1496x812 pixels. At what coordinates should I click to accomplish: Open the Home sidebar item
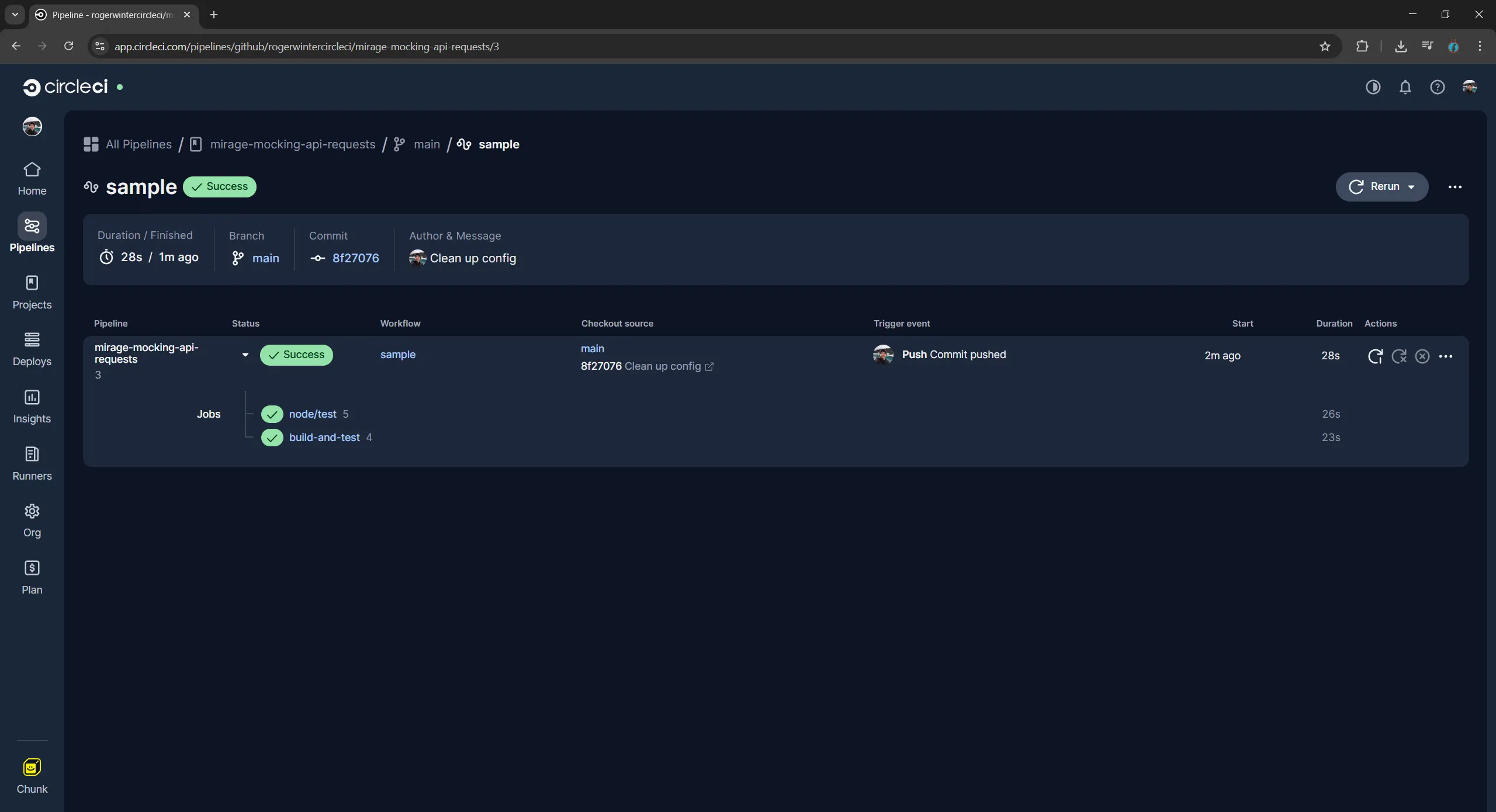tap(32, 179)
